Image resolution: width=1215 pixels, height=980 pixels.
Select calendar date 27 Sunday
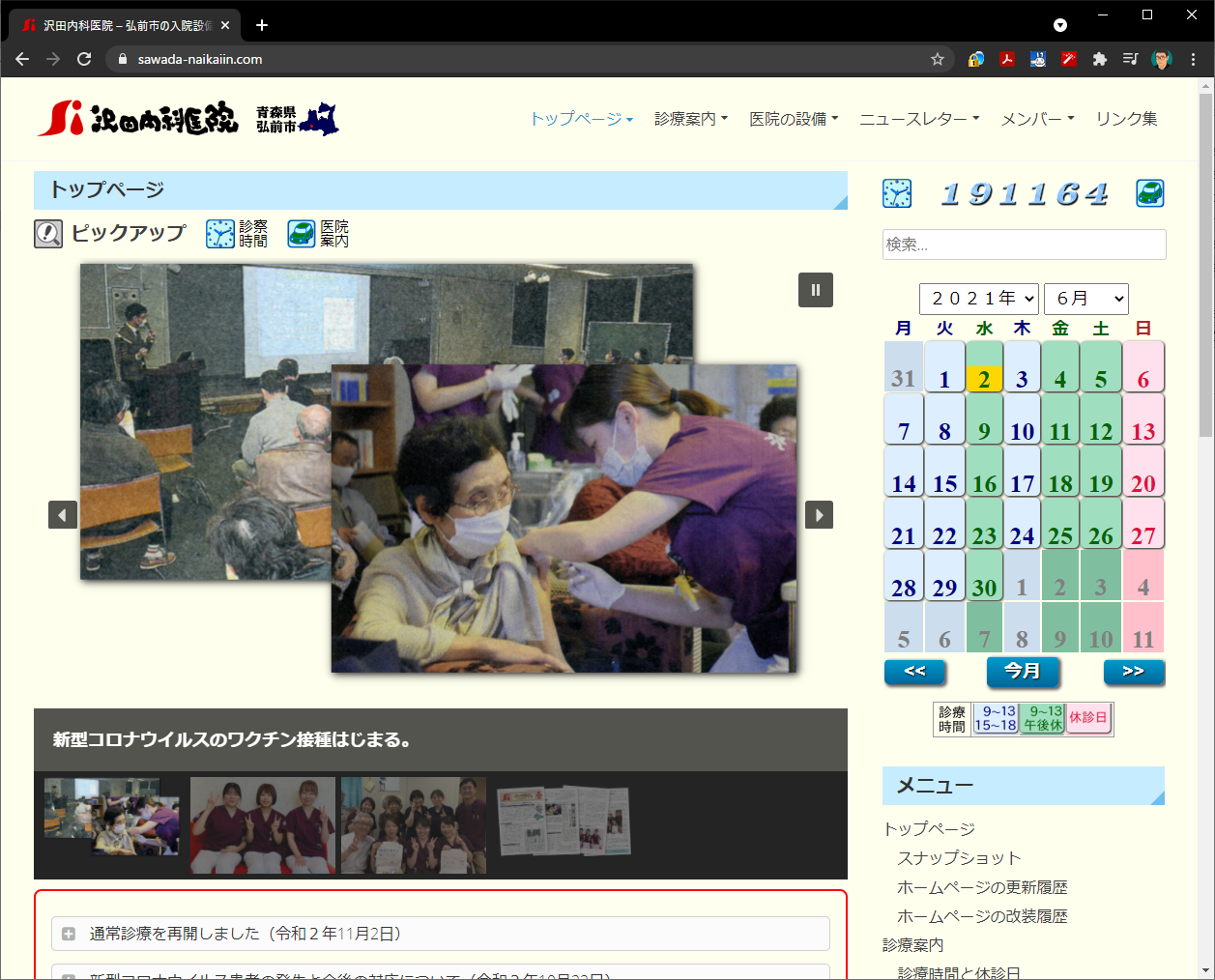pos(1143,523)
